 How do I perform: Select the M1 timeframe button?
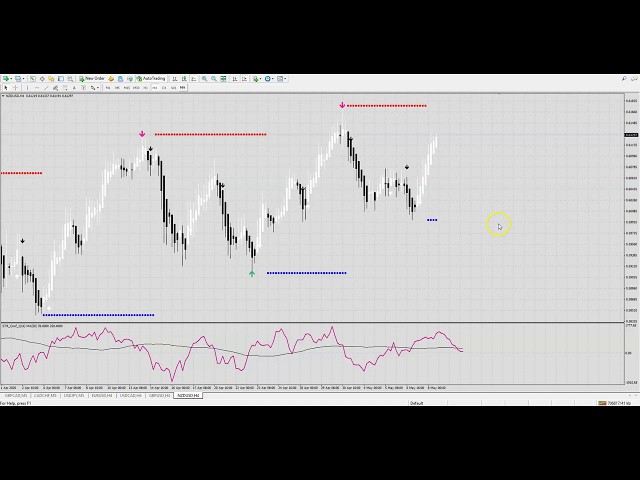[107, 87]
